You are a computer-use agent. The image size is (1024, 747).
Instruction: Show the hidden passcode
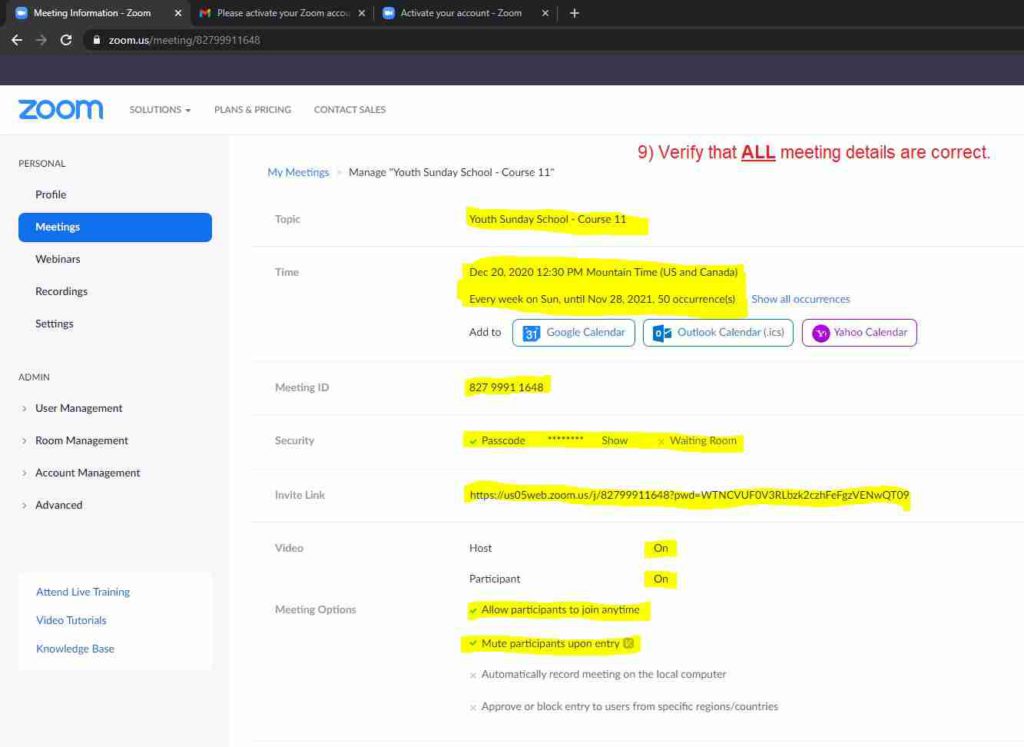point(615,441)
